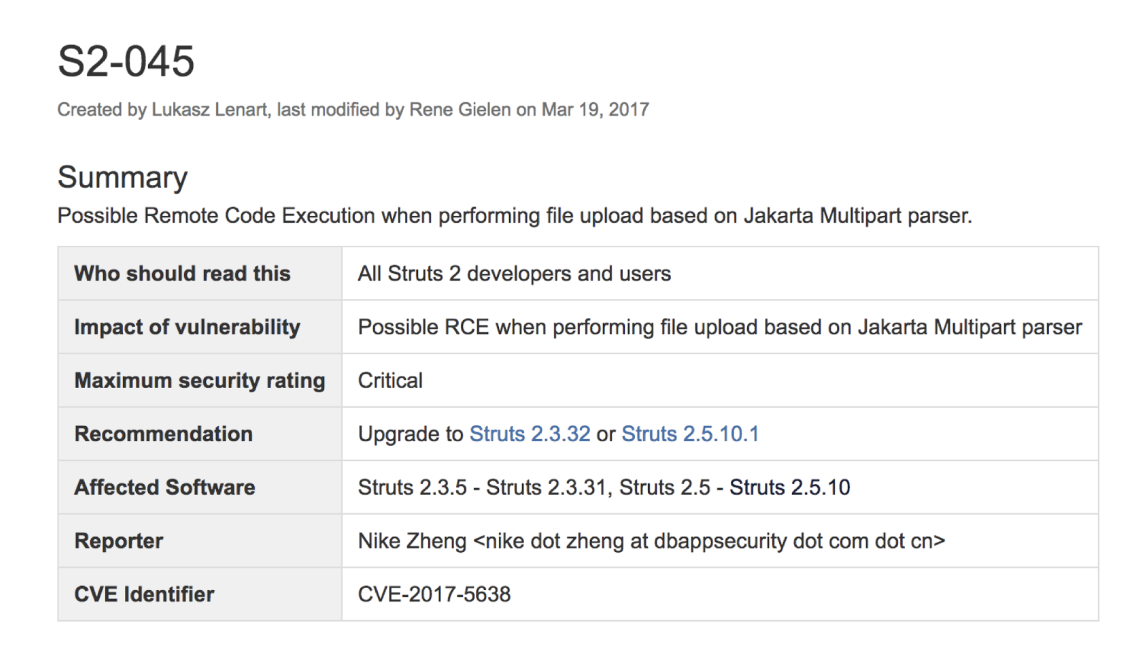Viewport: 1148px width, 652px height.
Task: Open the Struts 2.5.10.1 link
Action: tap(690, 434)
